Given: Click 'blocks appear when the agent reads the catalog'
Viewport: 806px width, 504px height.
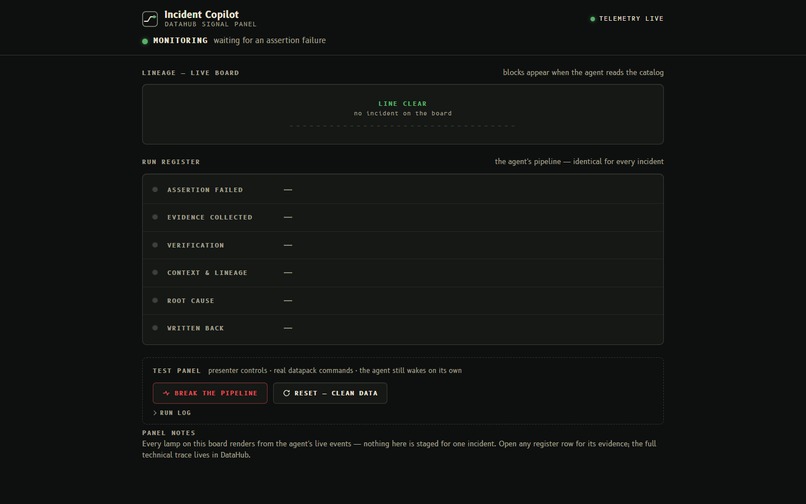Looking at the screenshot, I should point(583,73).
